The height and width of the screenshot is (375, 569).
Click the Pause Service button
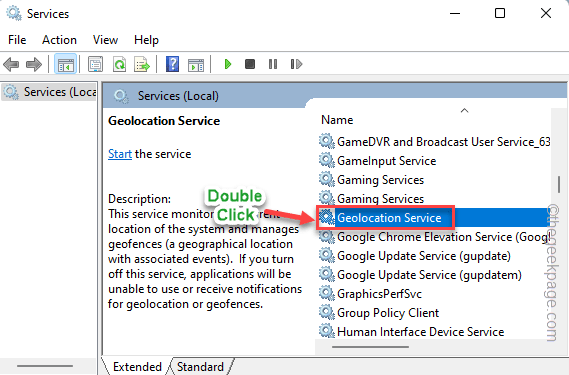coord(273,64)
